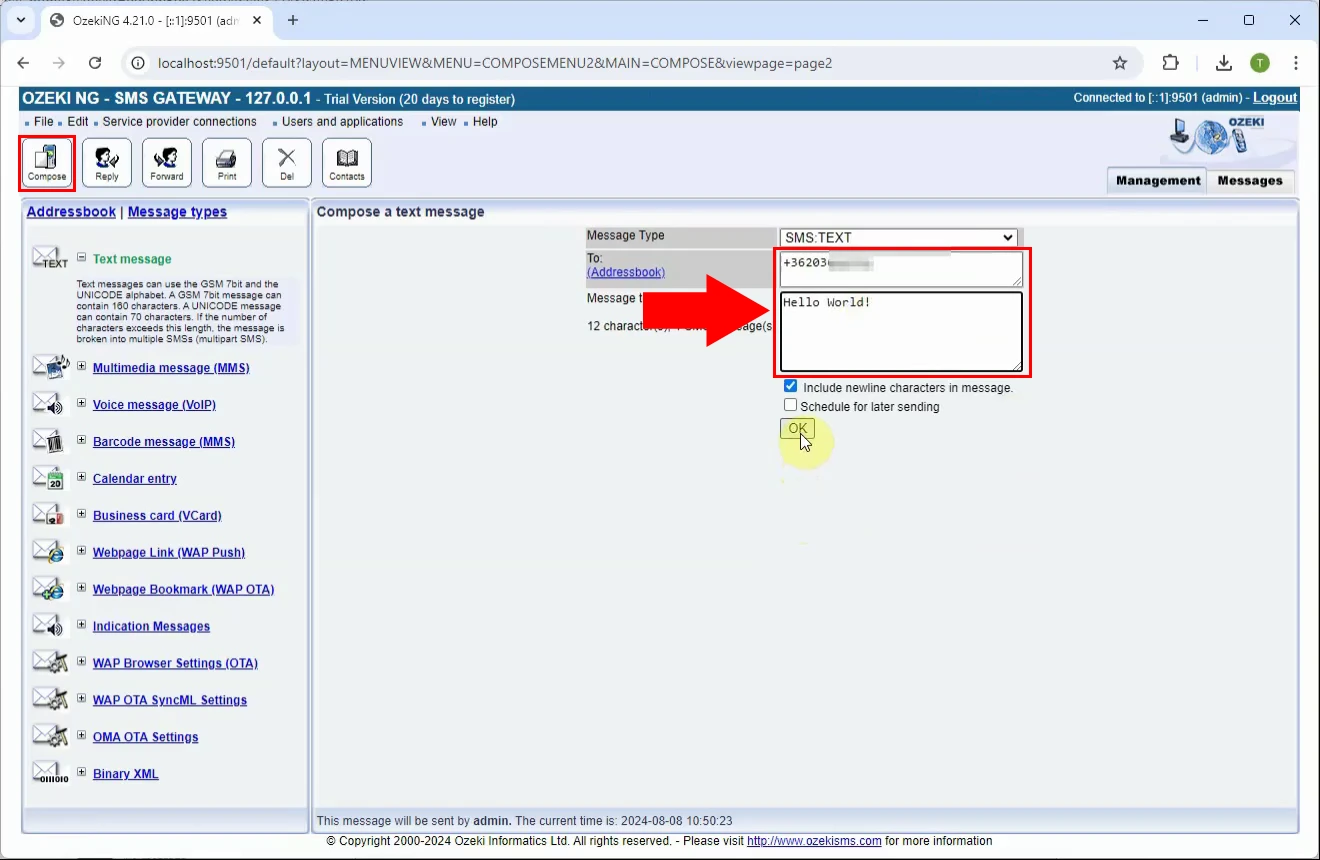The image size is (1320, 860).
Task: Expand the Webpage Bookmark (WAP OTA) node
Action: pyautogui.click(x=82, y=588)
